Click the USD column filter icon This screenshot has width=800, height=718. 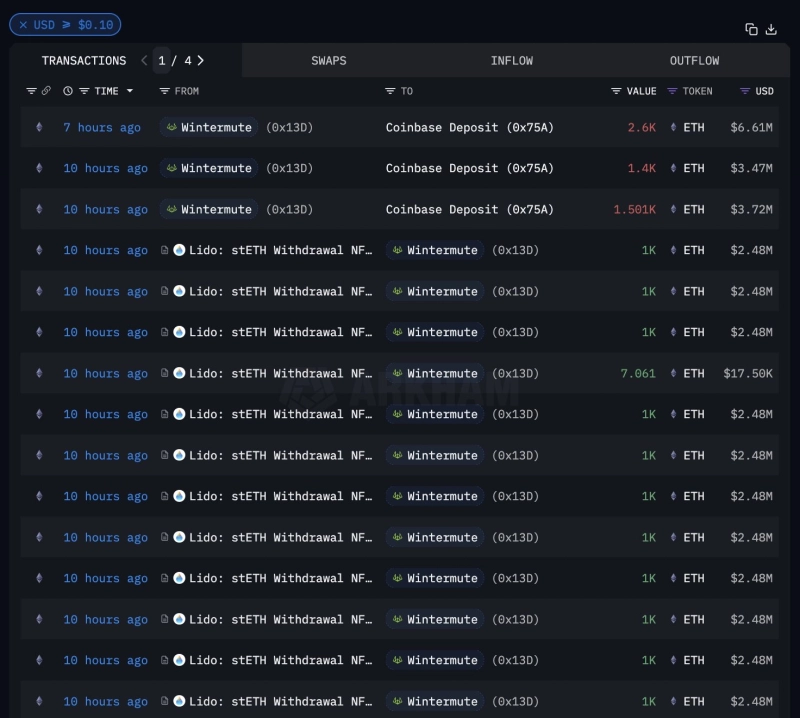pos(745,91)
